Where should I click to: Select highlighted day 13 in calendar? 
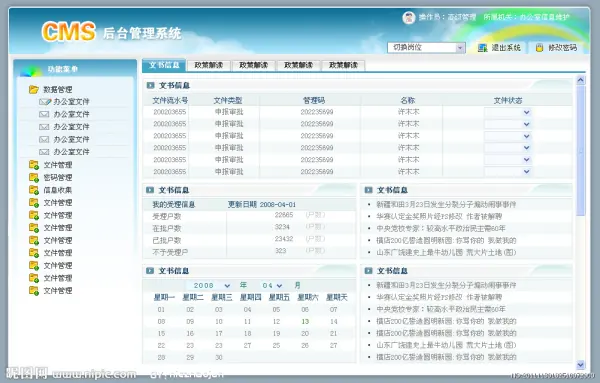[305, 321]
